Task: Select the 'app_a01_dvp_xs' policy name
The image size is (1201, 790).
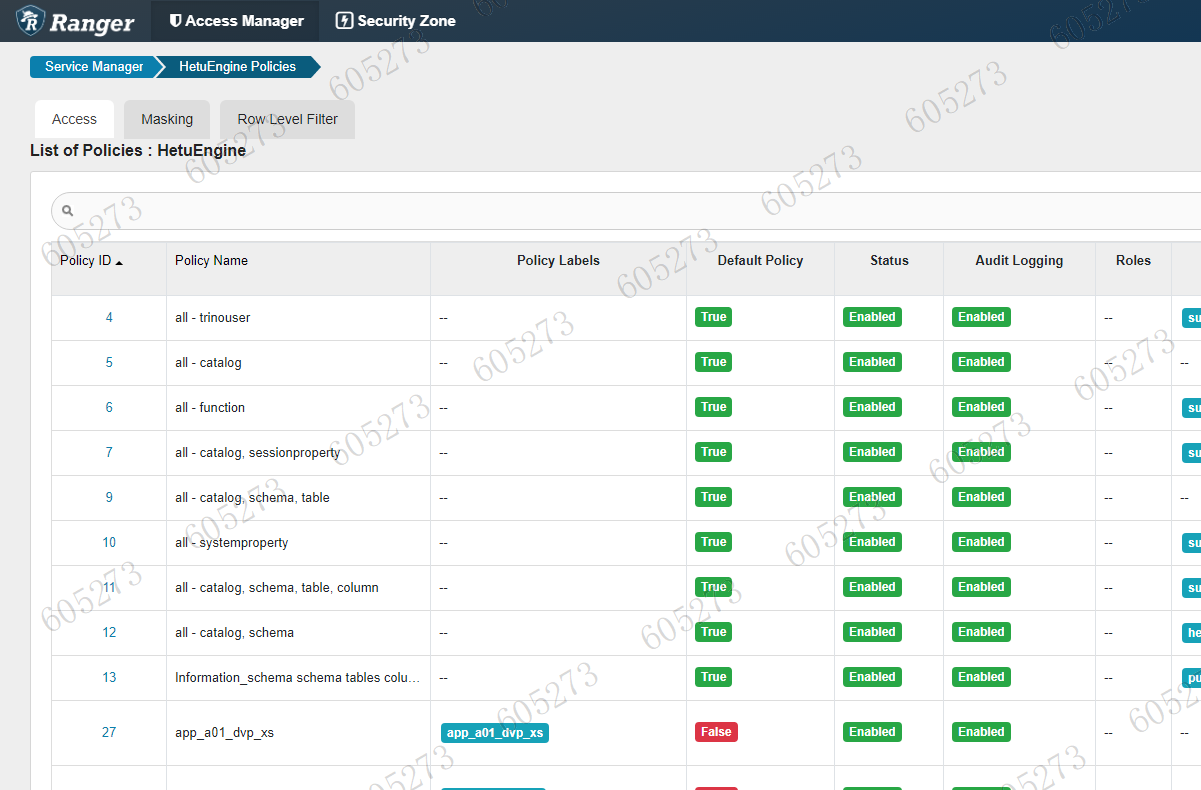Action: [224, 733]
